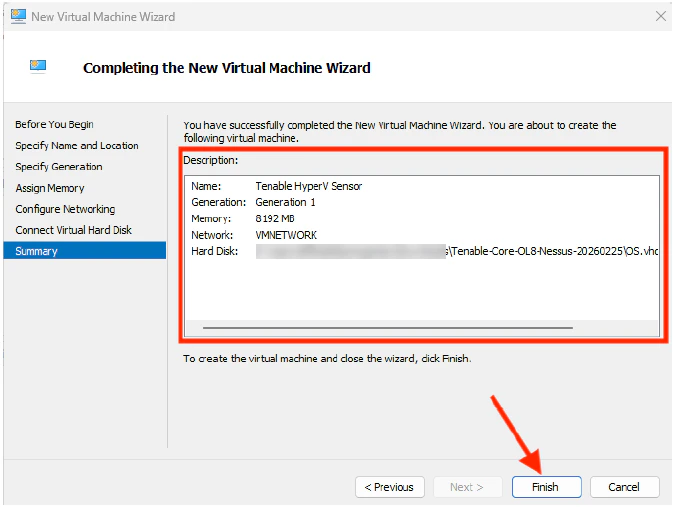Select Configure Networking step
673x507 pixels.
click(x=65, y=209)
